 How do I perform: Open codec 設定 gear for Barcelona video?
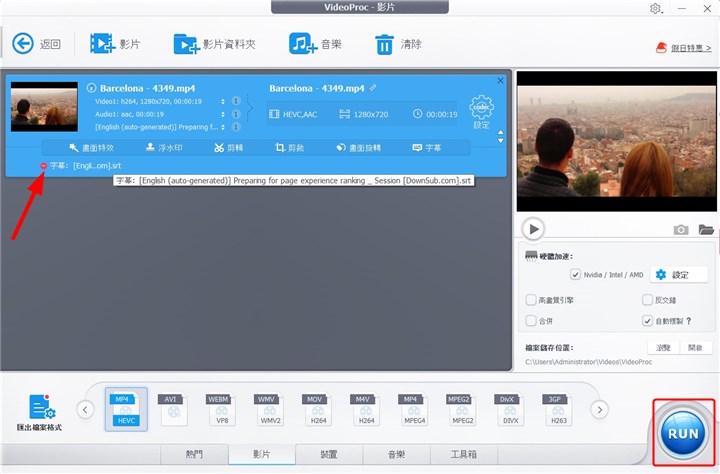tap(481, 112)
